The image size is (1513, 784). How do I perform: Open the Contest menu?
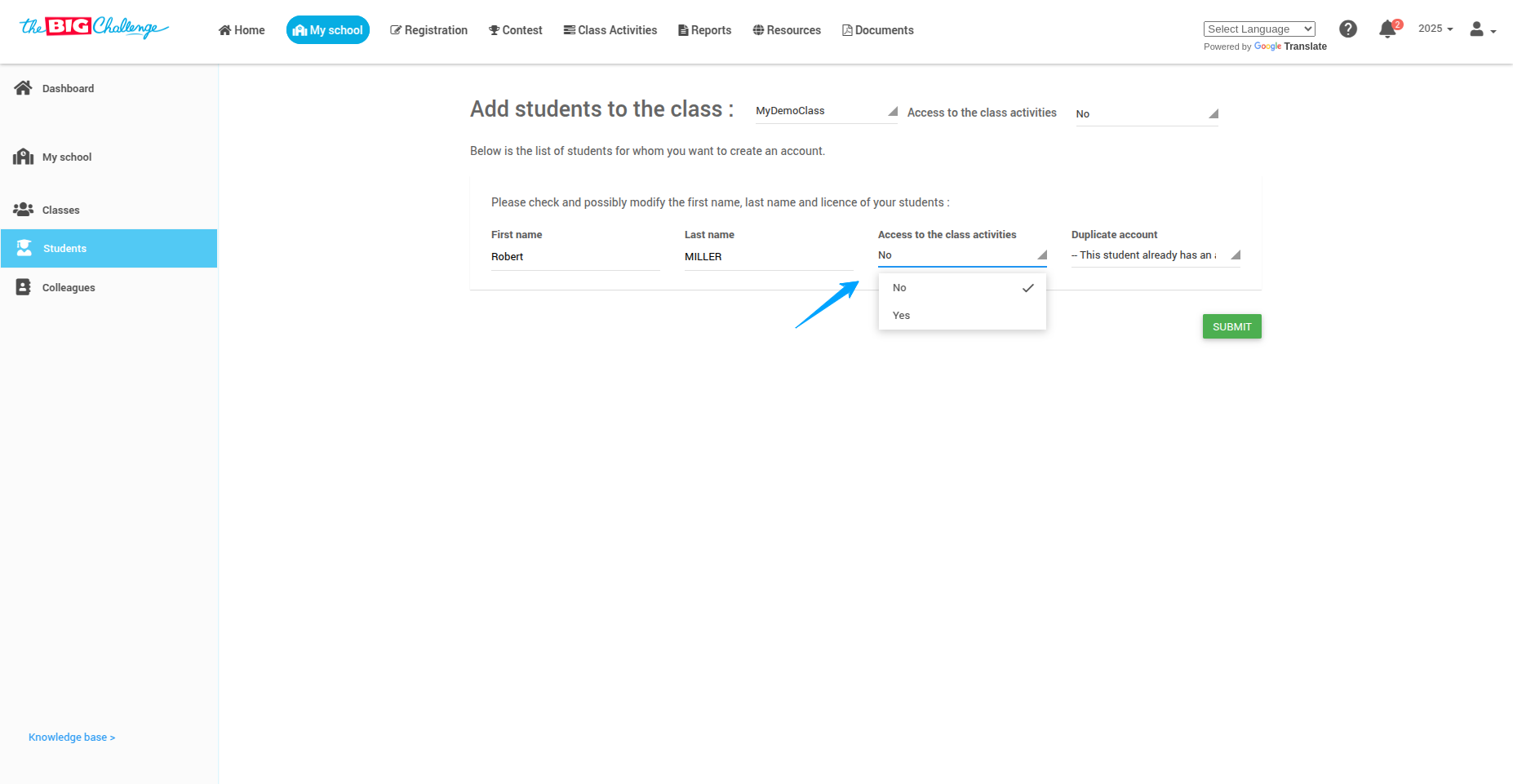pos(516,30)
